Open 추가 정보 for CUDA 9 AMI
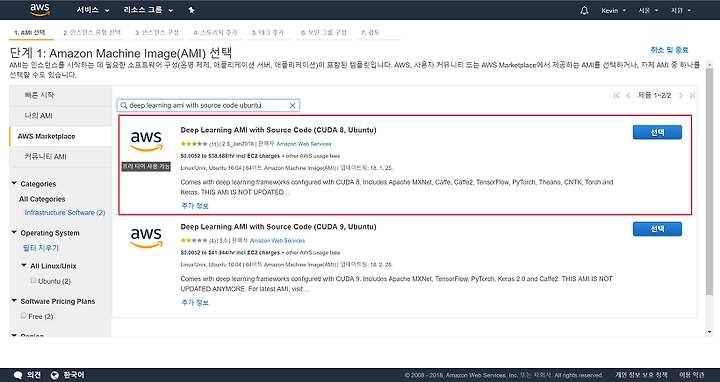 [x=195, y=303]
